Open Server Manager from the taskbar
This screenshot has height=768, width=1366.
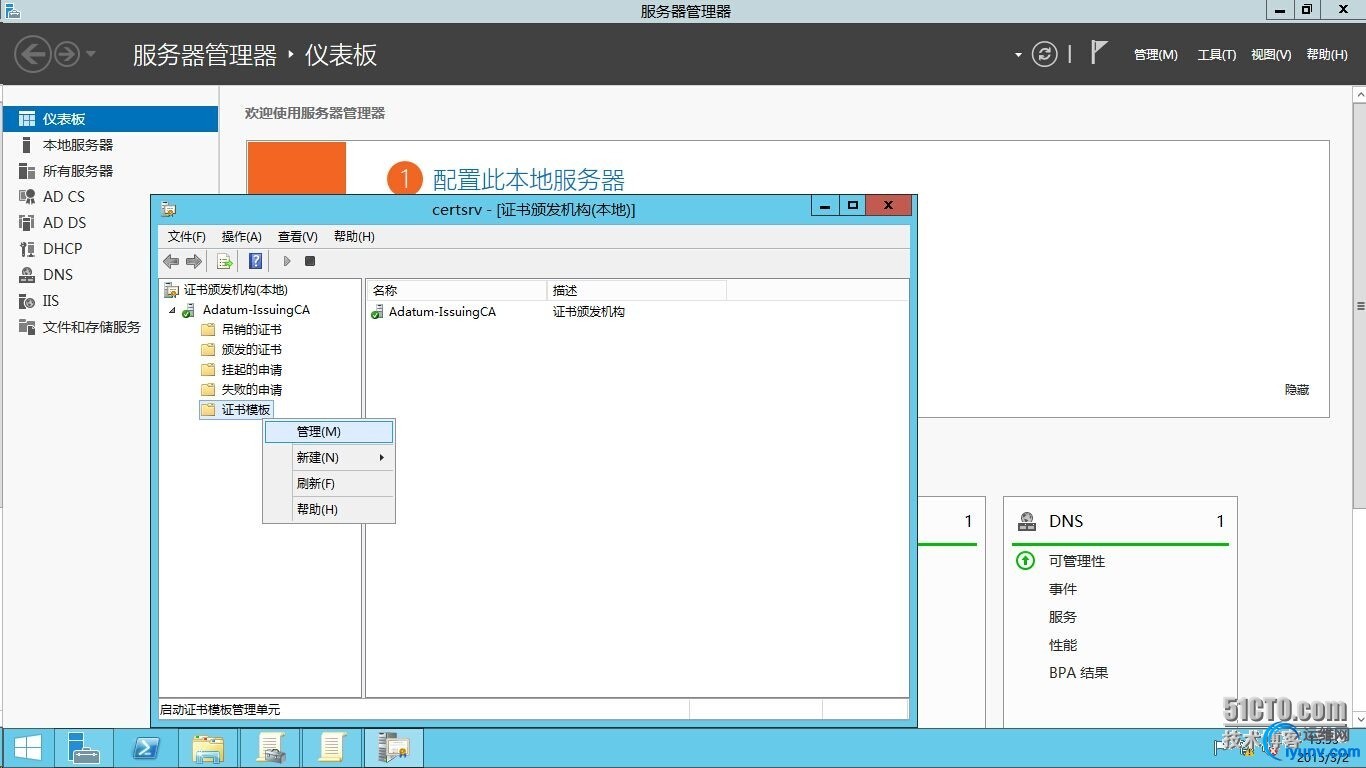[x=83, y=748]
